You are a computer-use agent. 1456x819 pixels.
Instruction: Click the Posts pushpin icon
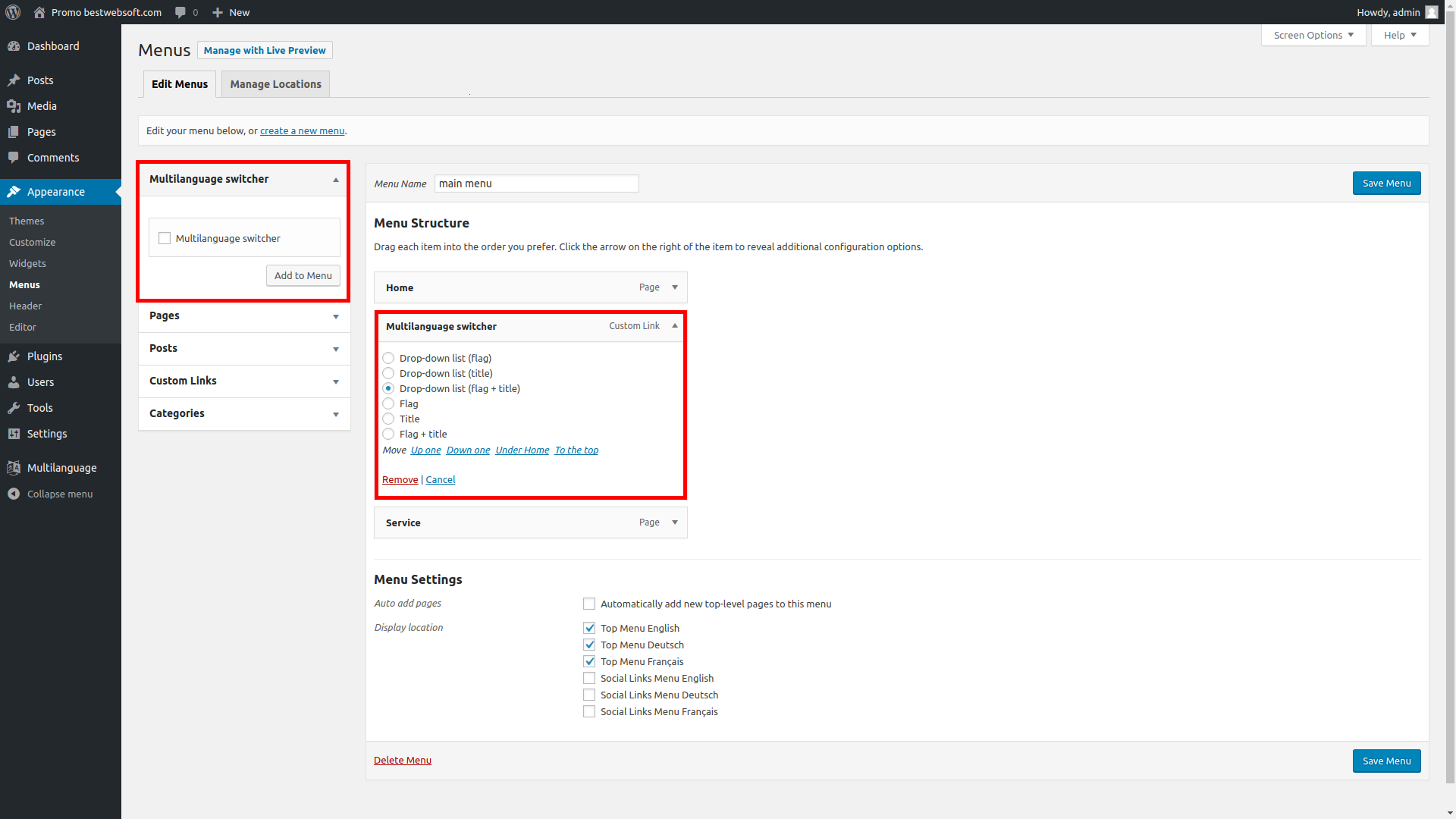coord(14,80)
